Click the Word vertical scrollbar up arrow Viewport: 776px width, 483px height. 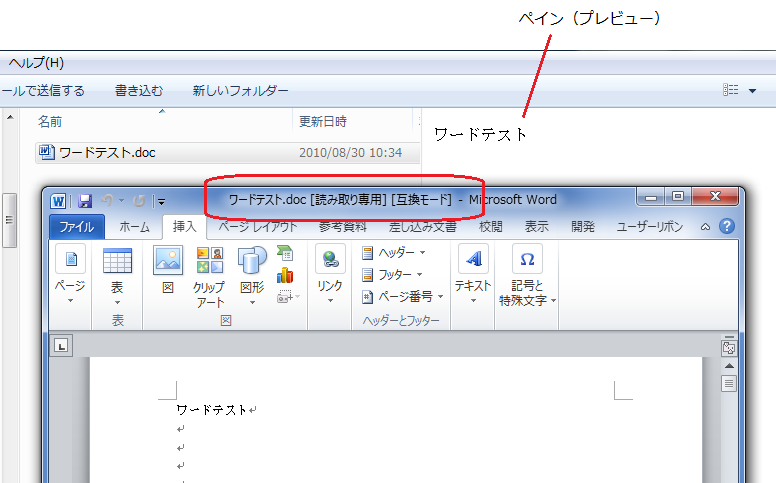click(729, 366)
